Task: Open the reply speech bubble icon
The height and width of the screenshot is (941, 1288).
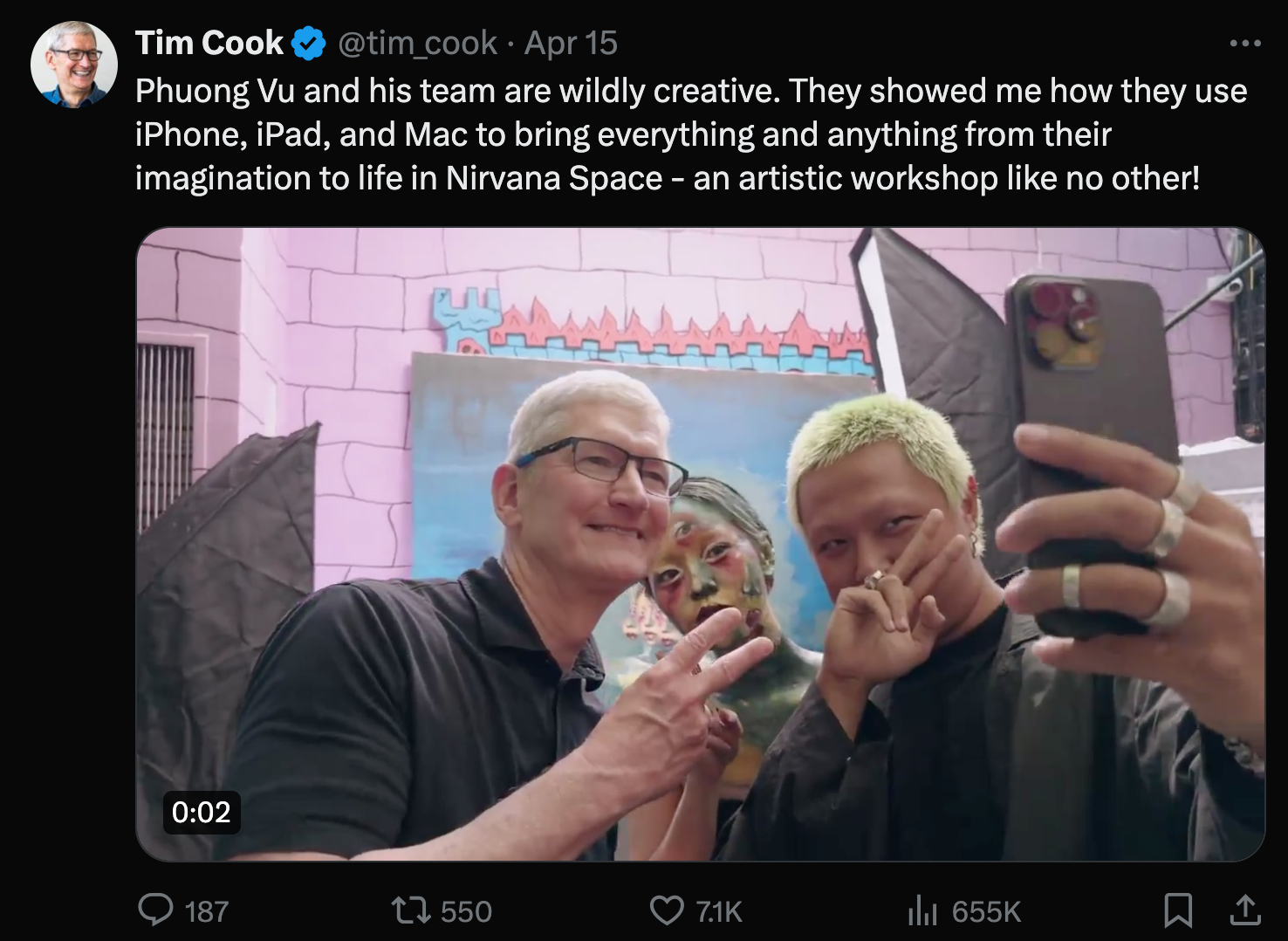Action: point(156,910)
